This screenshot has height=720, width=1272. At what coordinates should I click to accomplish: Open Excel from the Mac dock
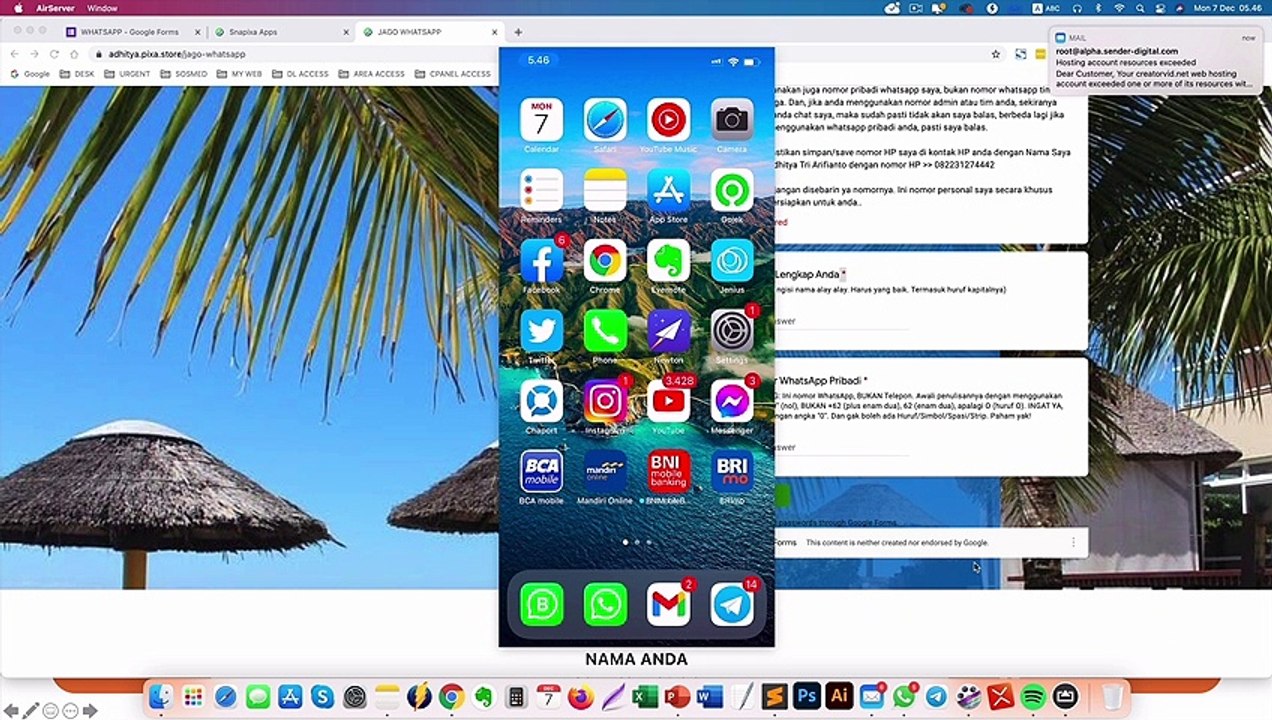coord(645,697)
